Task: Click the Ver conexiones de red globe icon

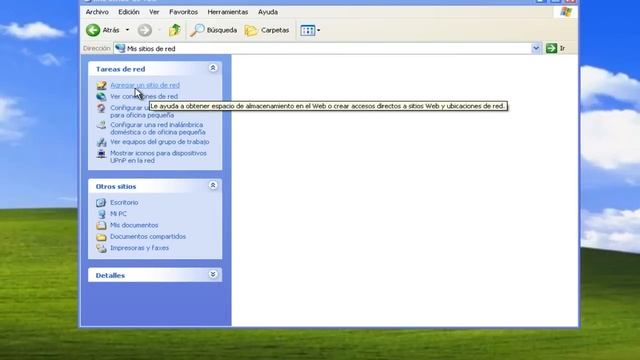Action: [x=101, y=97]
